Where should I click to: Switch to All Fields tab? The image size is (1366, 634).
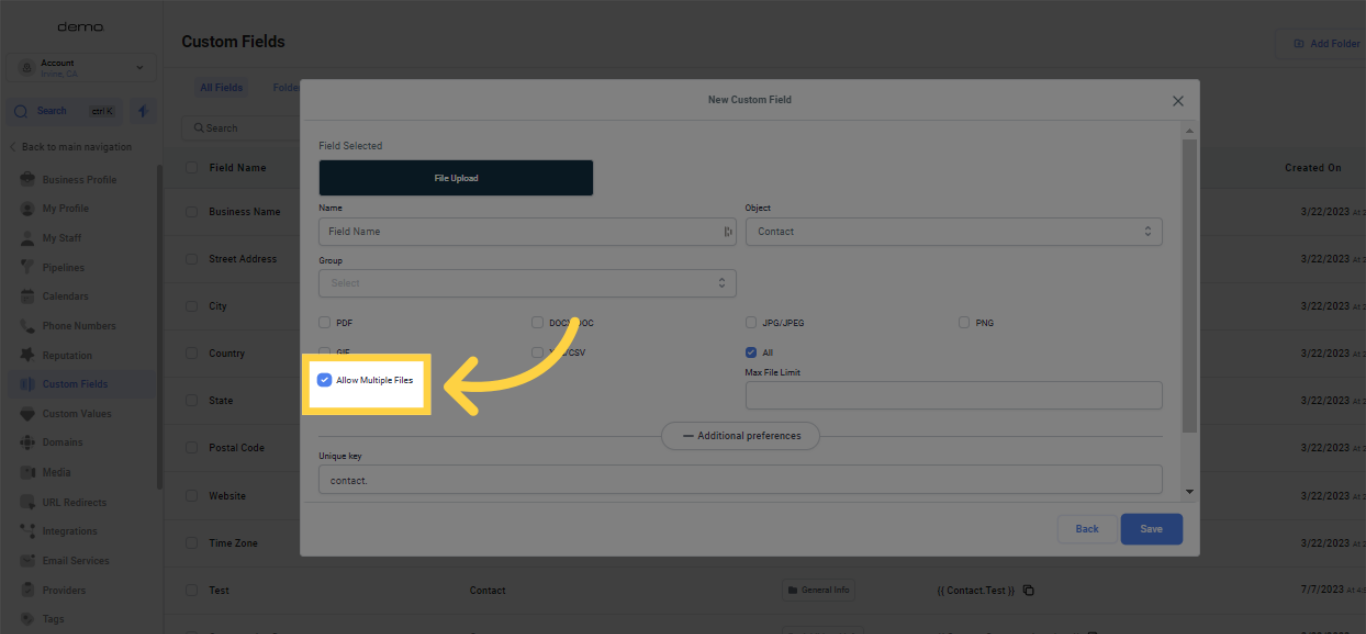pyautogui.click(x=222, y=88)
